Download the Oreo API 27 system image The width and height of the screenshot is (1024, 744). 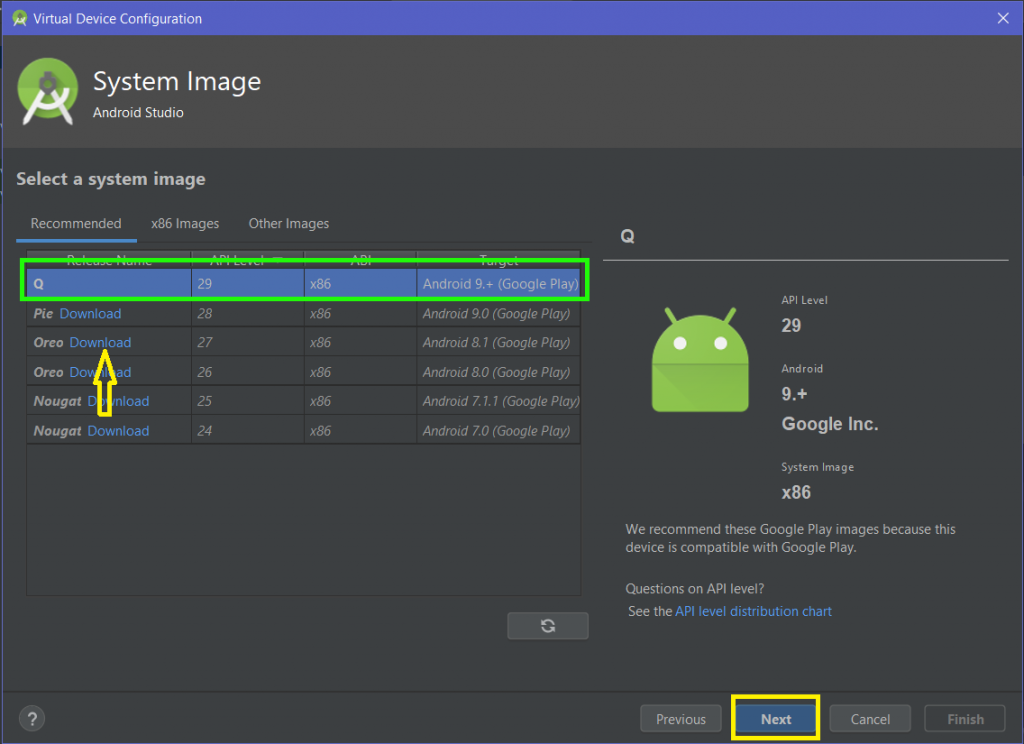coord(100,342)
